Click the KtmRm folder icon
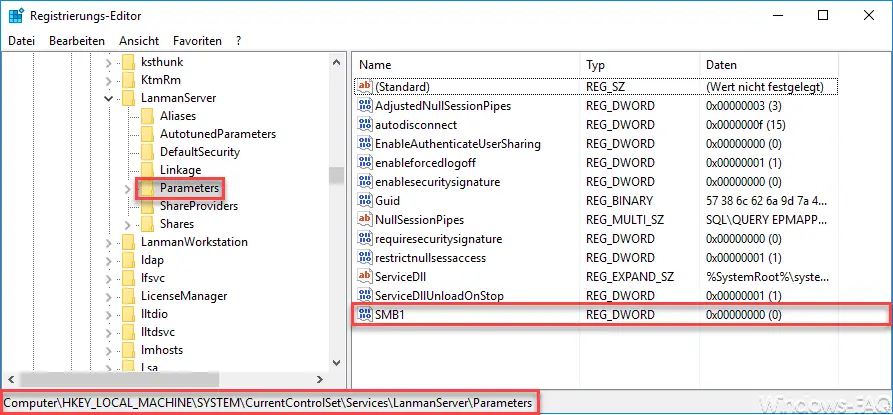The width and height of the screenshot is (893, 415). [129, 80]
